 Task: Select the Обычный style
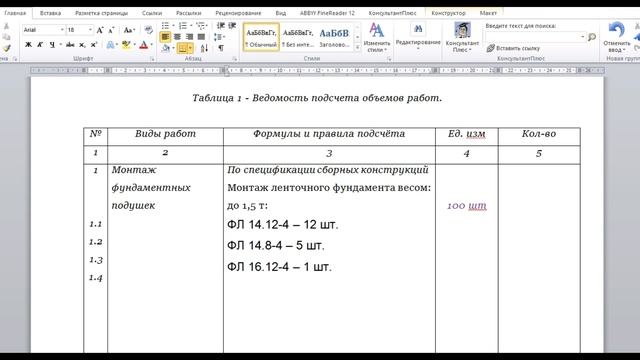(261, 37)
